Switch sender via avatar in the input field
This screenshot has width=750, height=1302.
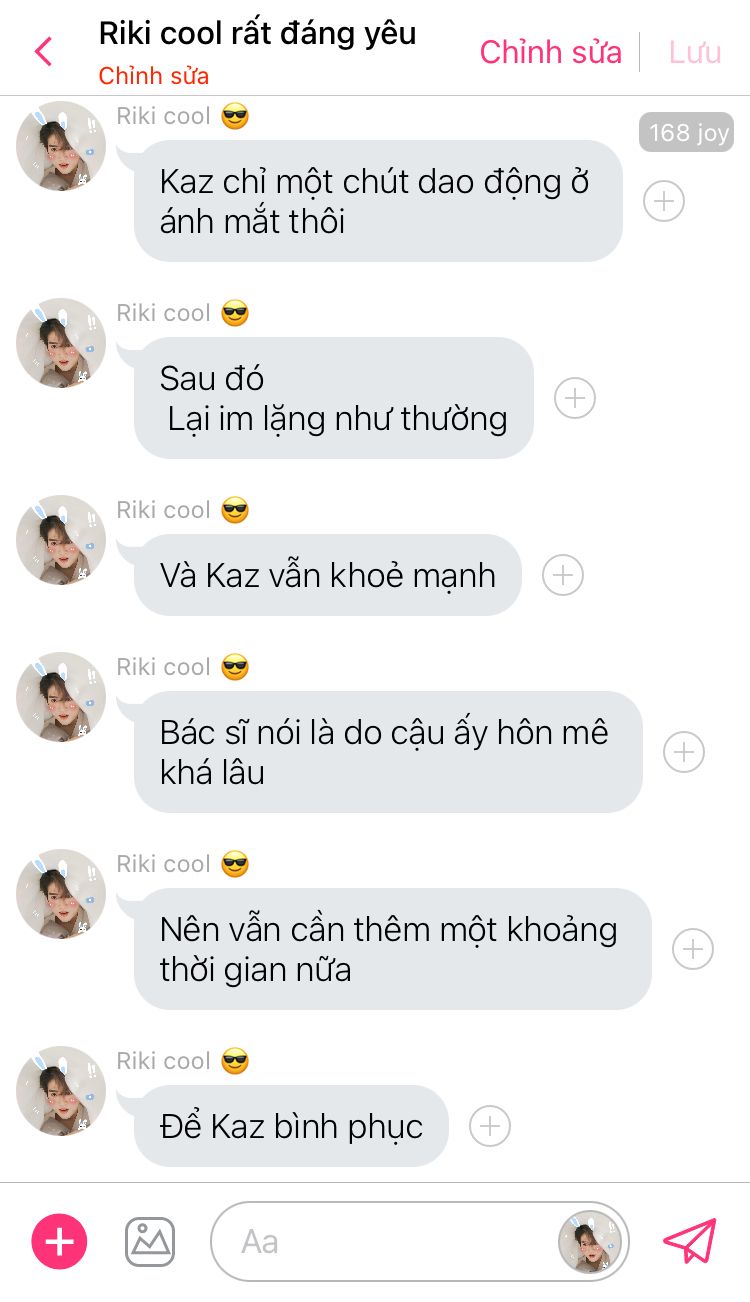click(x=590, y=1242)
